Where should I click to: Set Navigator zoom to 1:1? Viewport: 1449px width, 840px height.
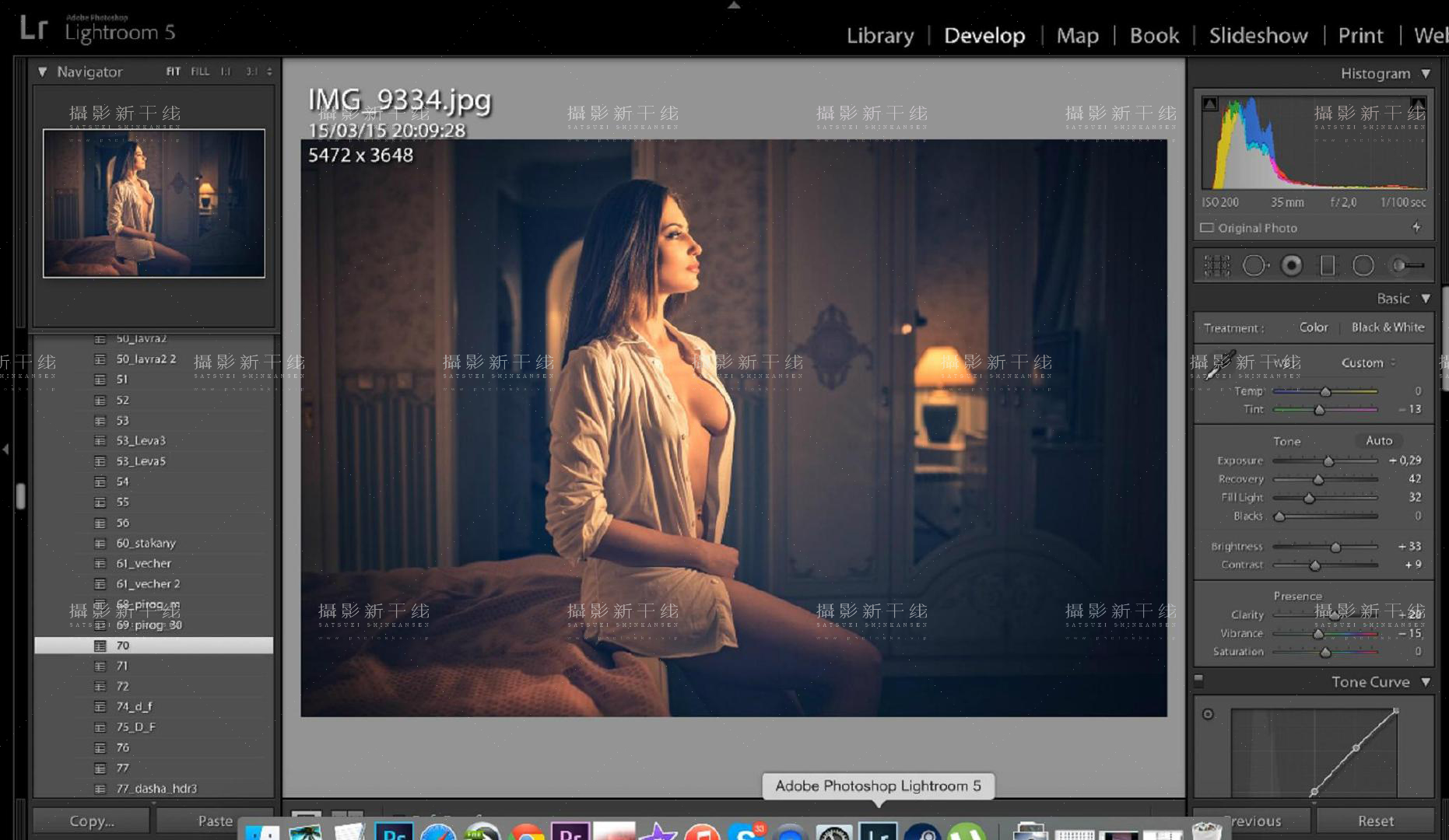coord(225,72)
